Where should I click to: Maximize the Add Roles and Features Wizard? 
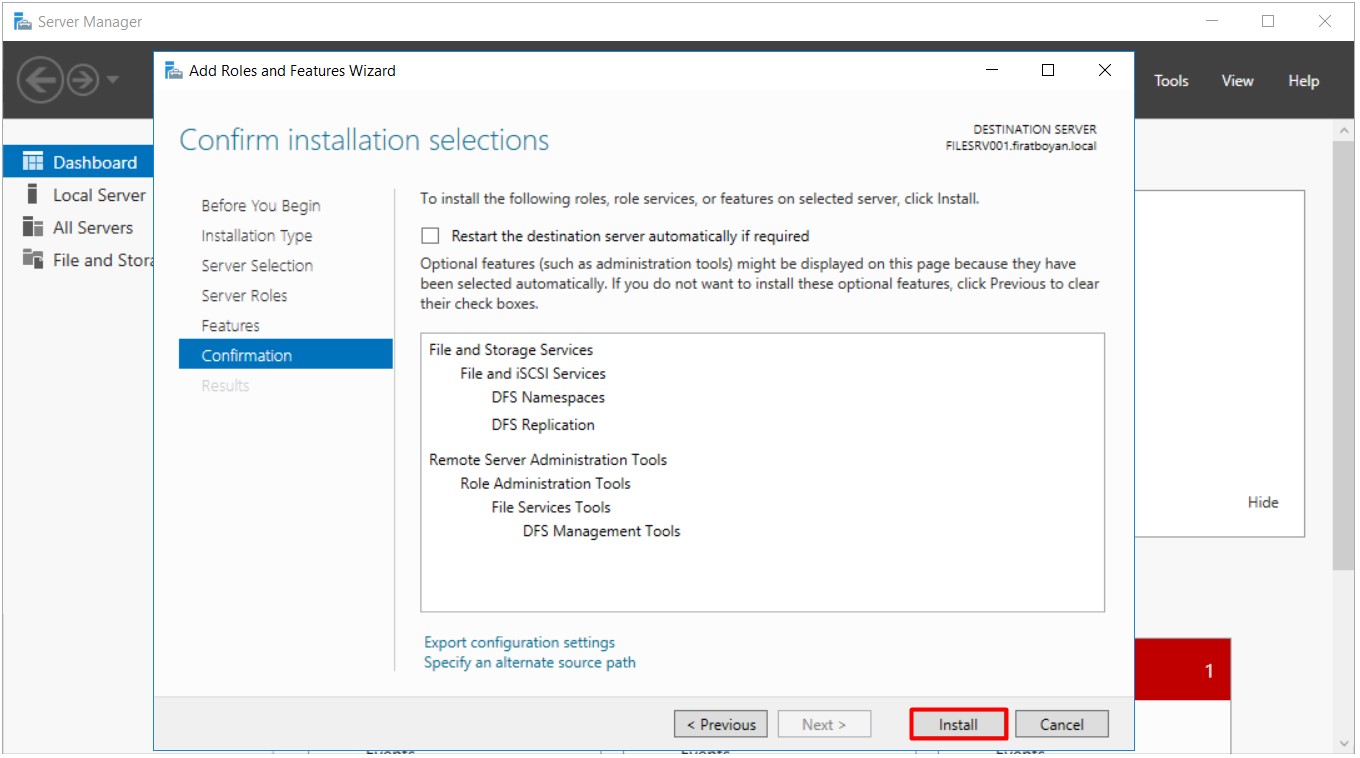point(1048,70)
